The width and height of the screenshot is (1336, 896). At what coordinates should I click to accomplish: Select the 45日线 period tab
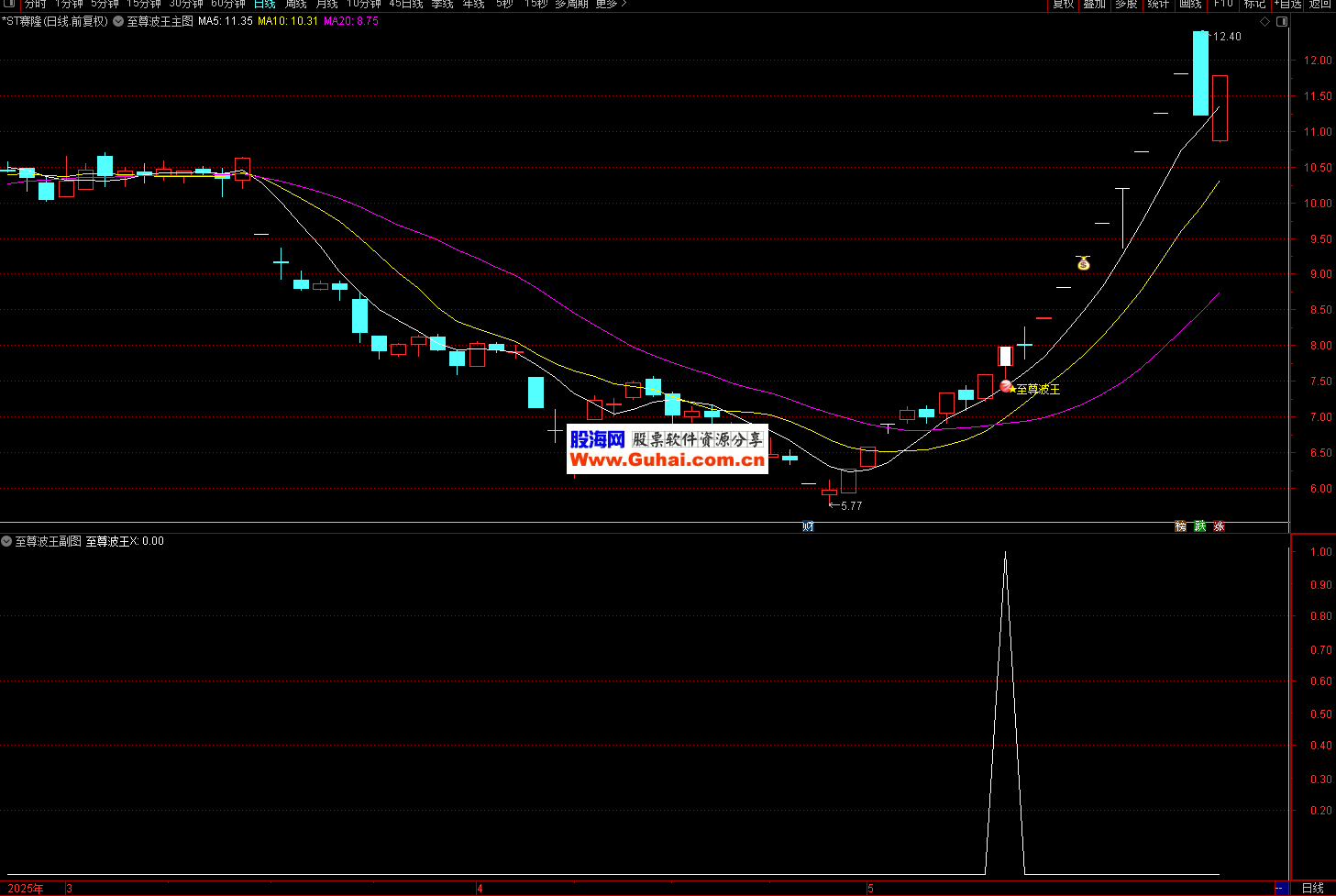(406, 5)
